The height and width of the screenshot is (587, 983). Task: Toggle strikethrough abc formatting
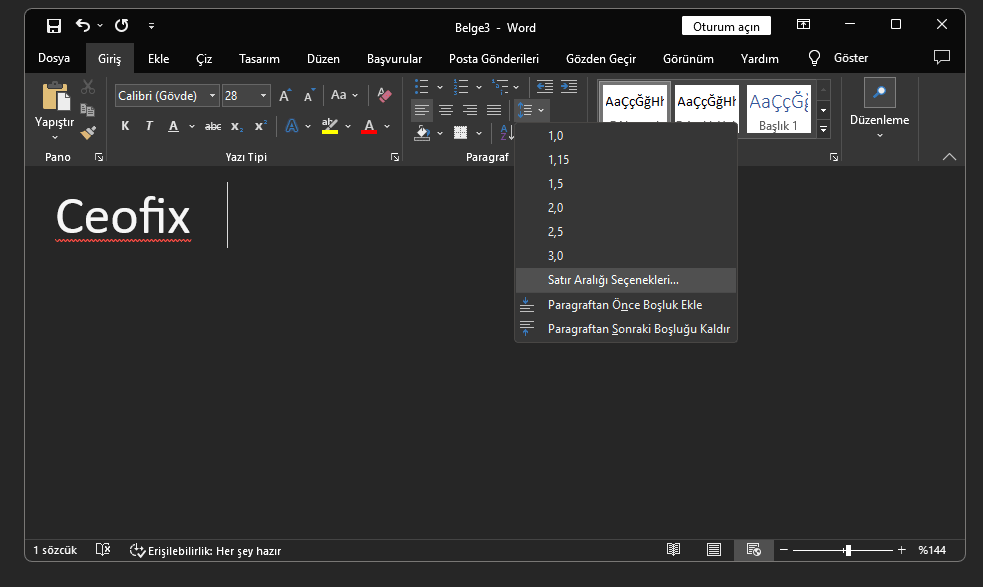point(213,127)
